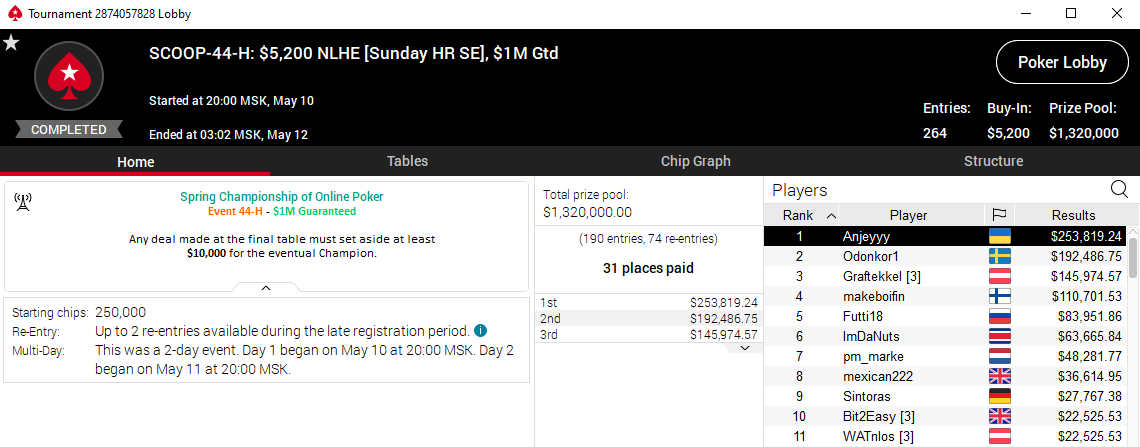1140x447 pixels.
Task: Open the Structure tab
Action: 993,161
